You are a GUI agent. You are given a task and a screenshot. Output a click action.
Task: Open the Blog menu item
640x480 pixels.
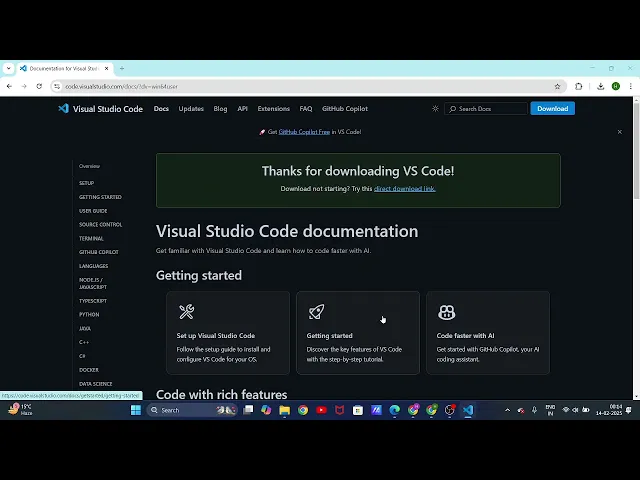(x=220, y=109)
